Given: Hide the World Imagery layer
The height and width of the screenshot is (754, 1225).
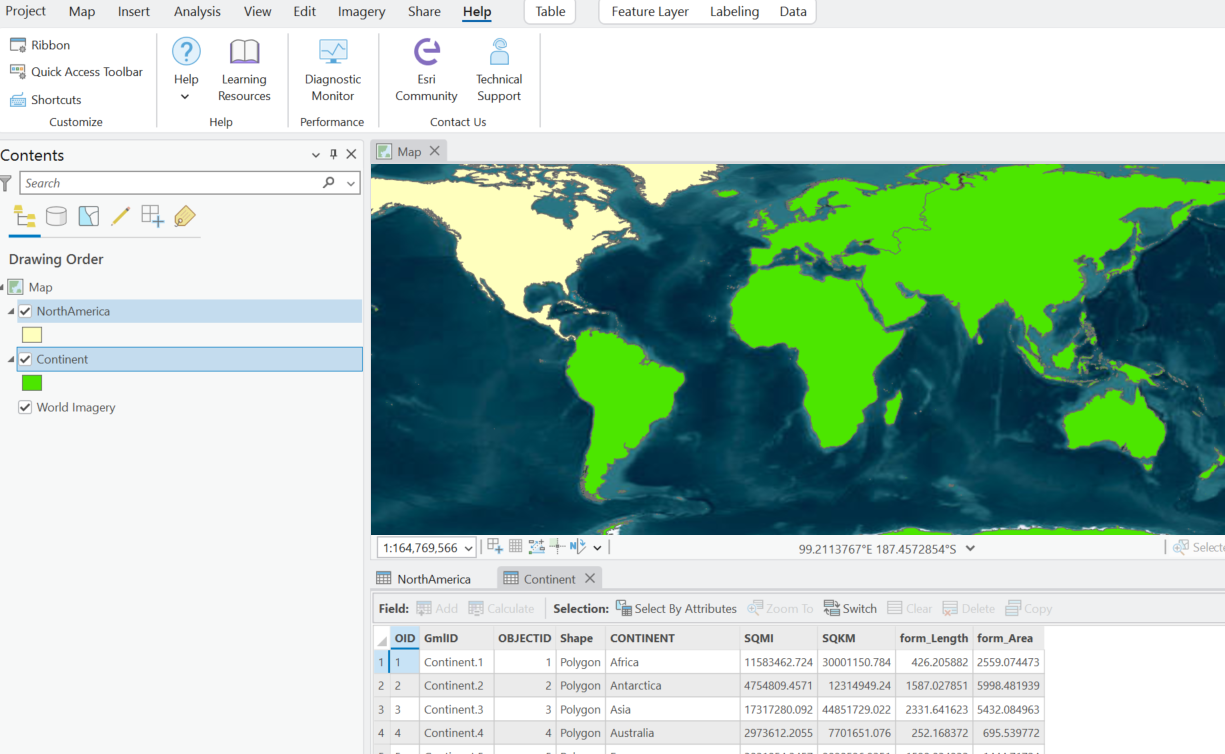Looking at the screenshot, I should click(25, 407).
